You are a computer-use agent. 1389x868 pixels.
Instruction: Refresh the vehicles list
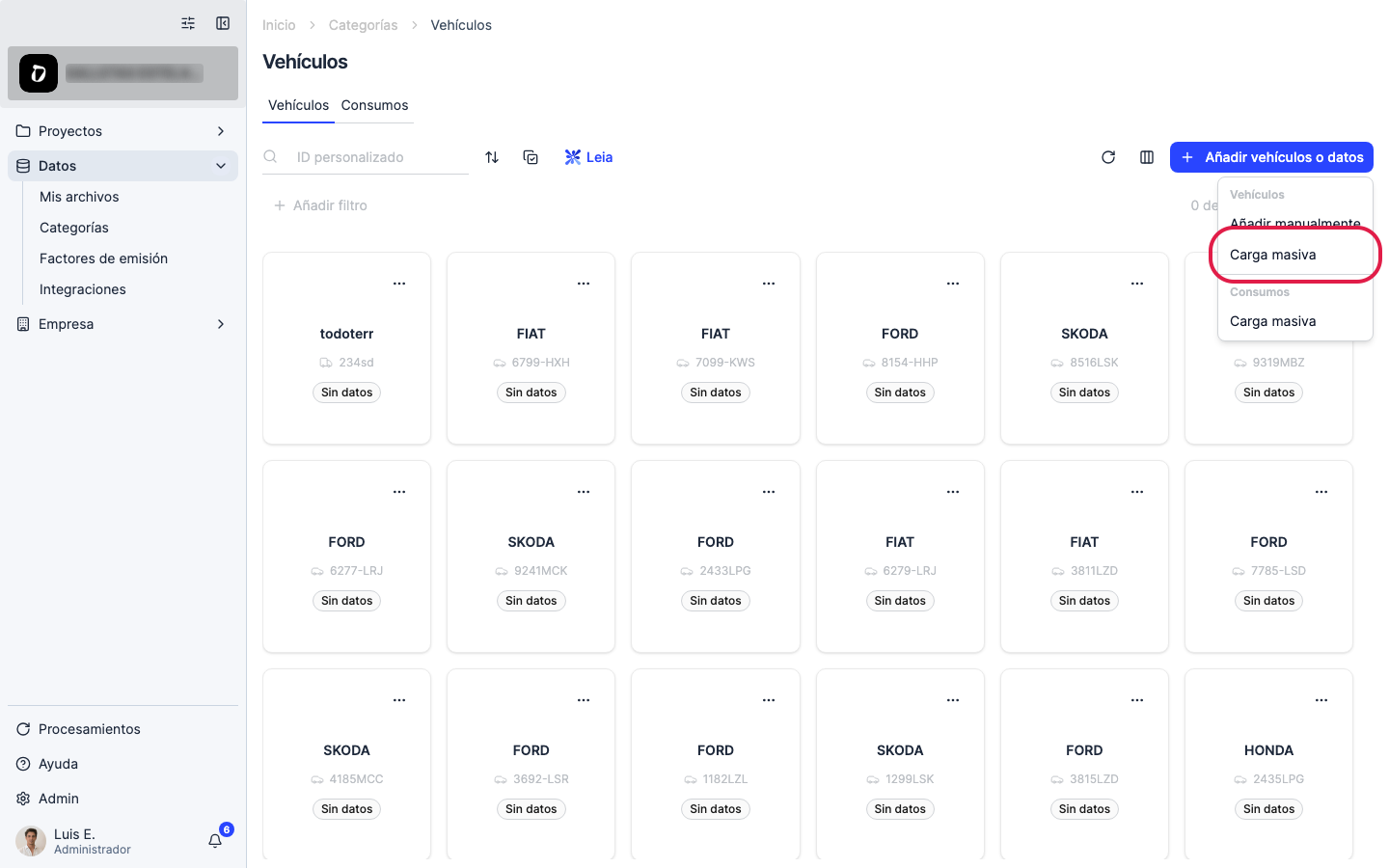[1108, 157]
